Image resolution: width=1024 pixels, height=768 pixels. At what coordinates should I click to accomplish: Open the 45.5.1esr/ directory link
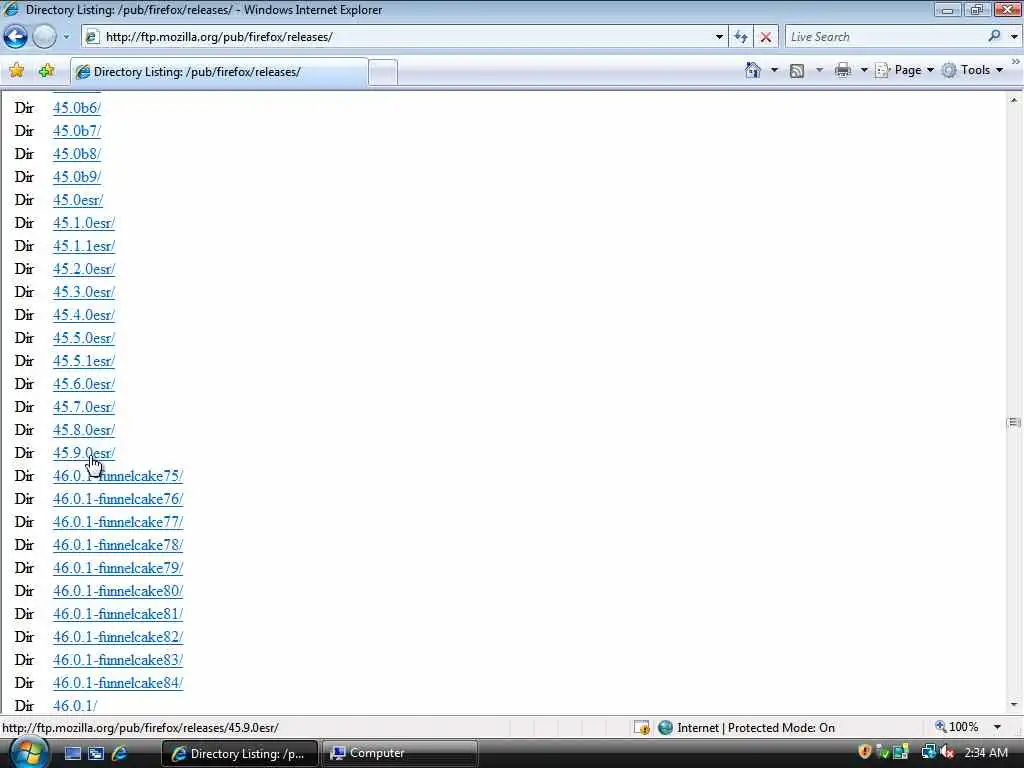[x=84, y=360]
